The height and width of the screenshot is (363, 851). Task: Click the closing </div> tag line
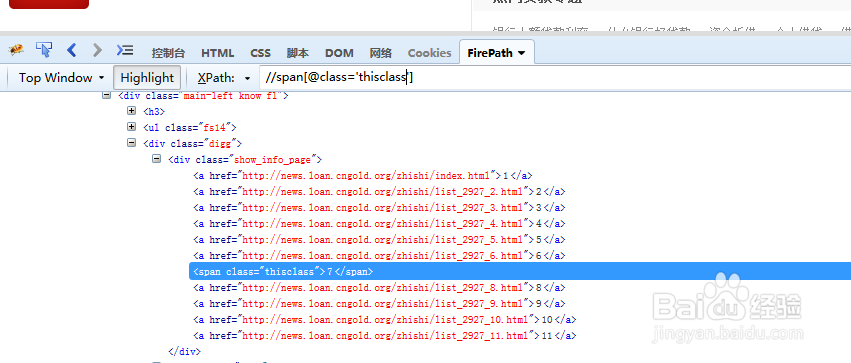tap(185, 351)
